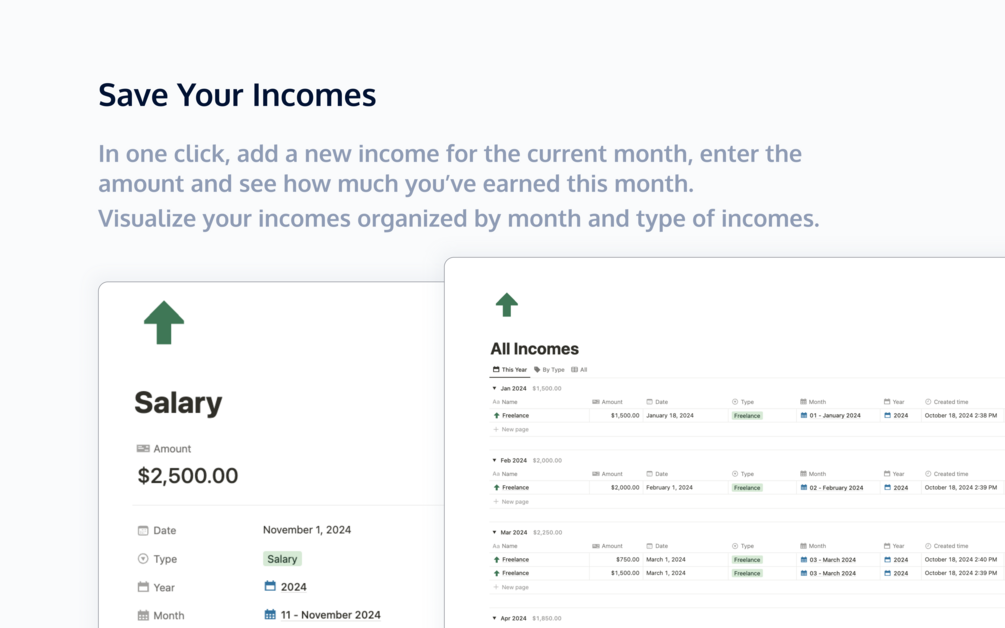Collapse the Apr 2024 group
The image size is (1005, 628).
[494, 618]
